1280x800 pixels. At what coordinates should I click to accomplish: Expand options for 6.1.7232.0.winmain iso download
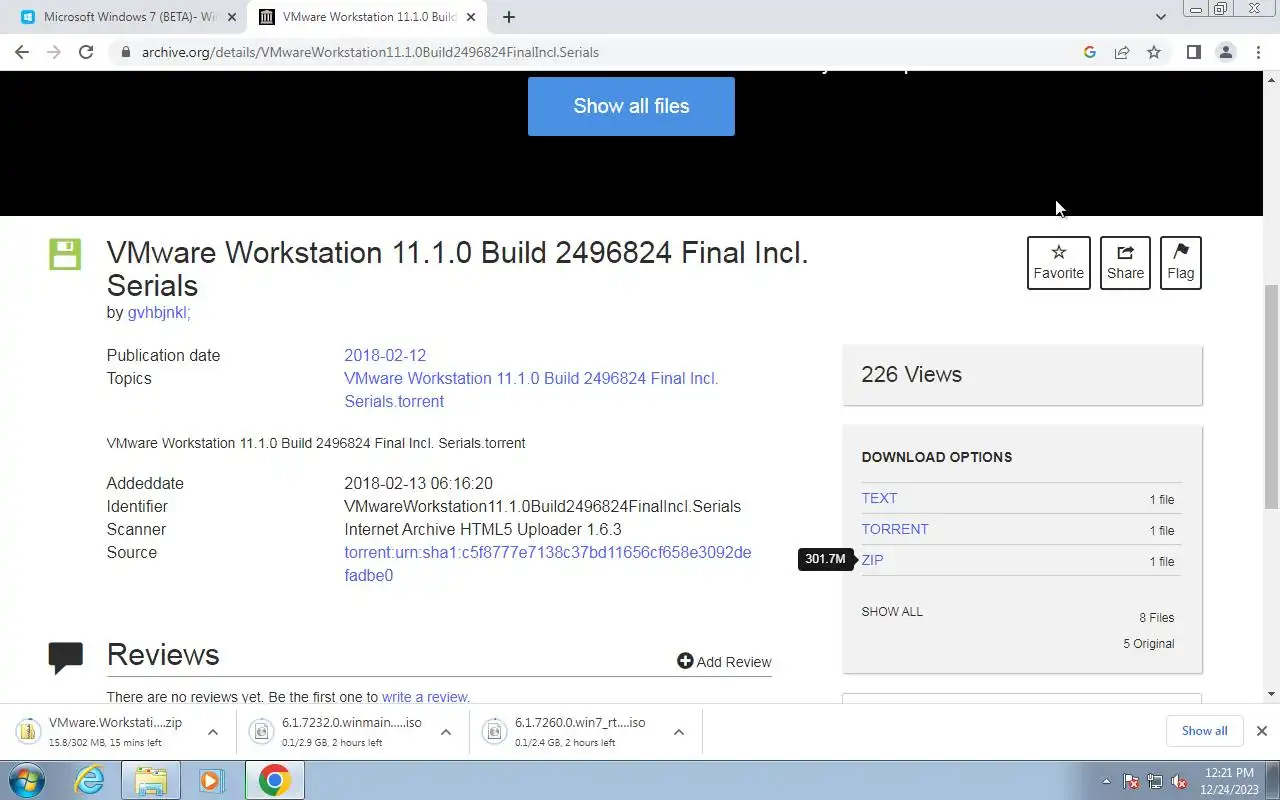[x=446, y=732]
